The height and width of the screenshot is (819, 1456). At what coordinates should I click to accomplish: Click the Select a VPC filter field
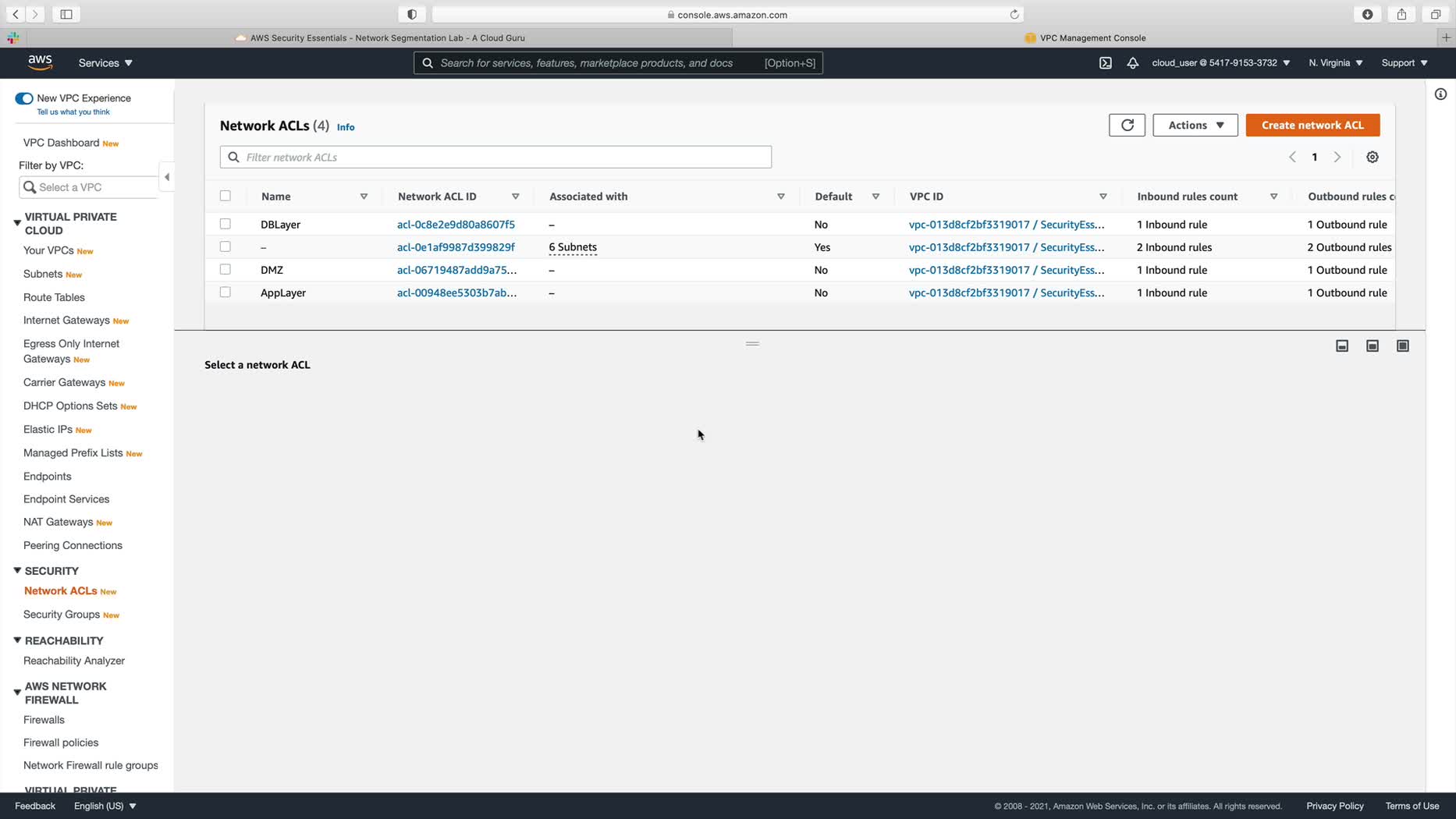tap(89, 187)
